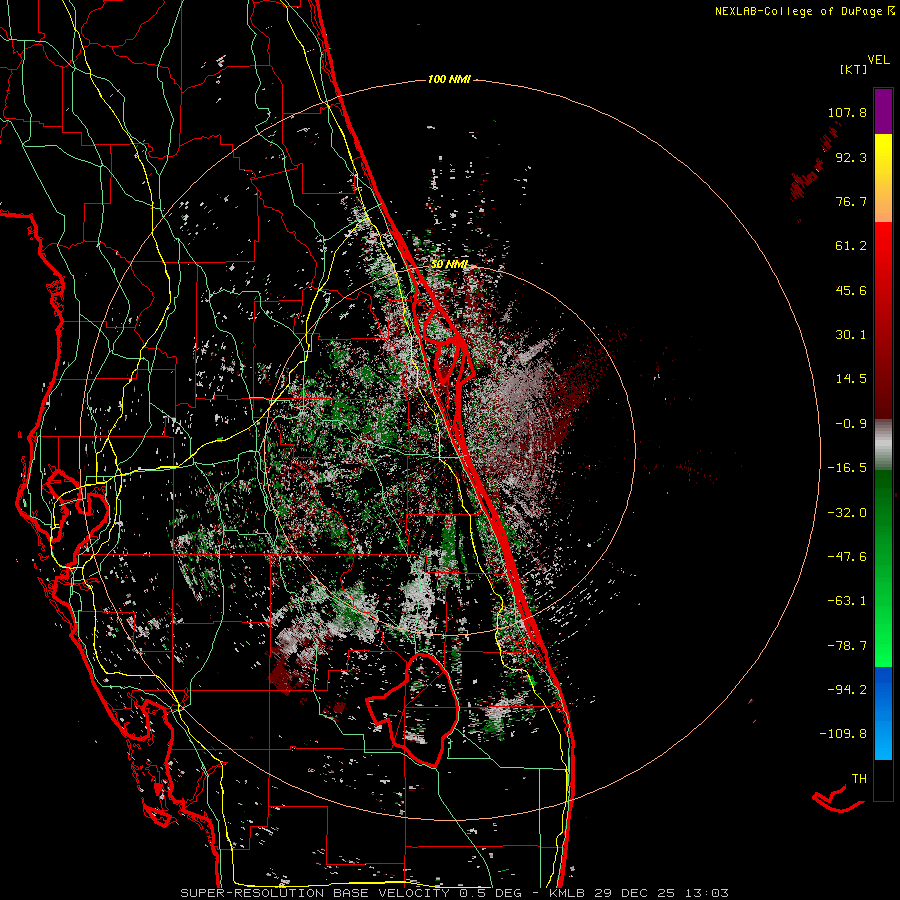Click the -94.2 value on the velocity scale
The width and height of the screenshot is (900, 900).
click(847, 690)
